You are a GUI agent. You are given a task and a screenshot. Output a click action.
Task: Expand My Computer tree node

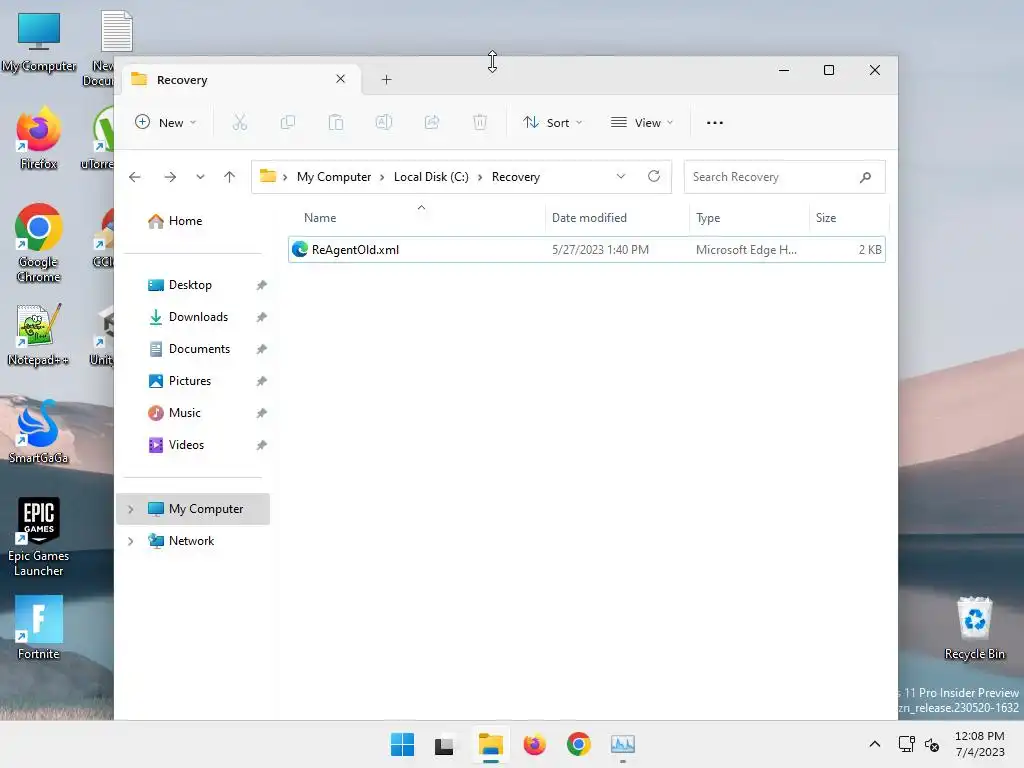(x=131, y=509)
